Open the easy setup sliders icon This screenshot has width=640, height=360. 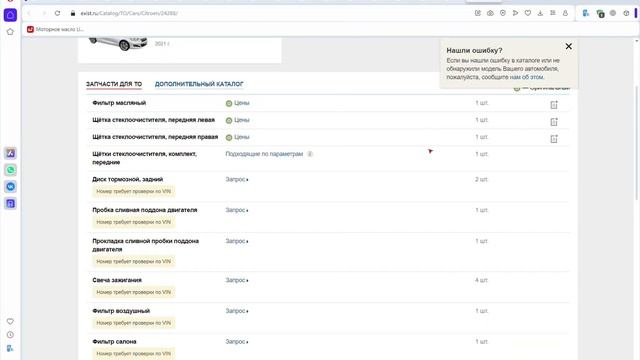553,13
